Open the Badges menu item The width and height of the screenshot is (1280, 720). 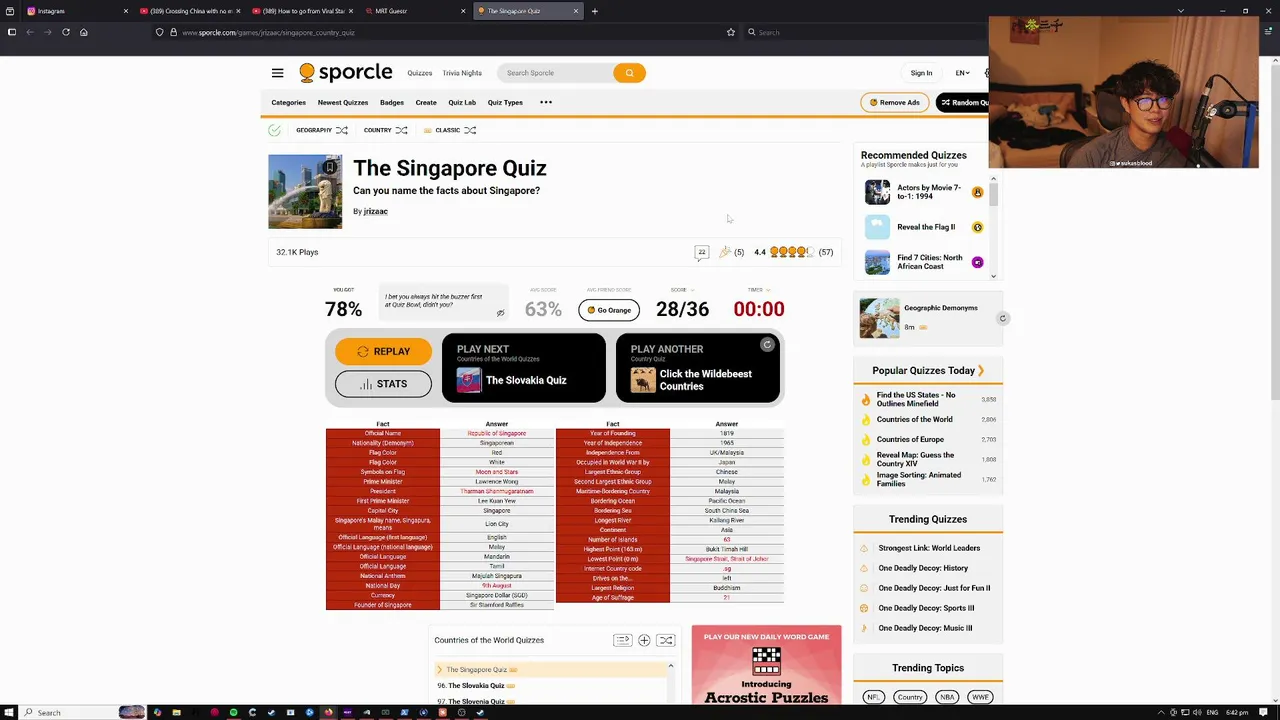tap(392, 102)
